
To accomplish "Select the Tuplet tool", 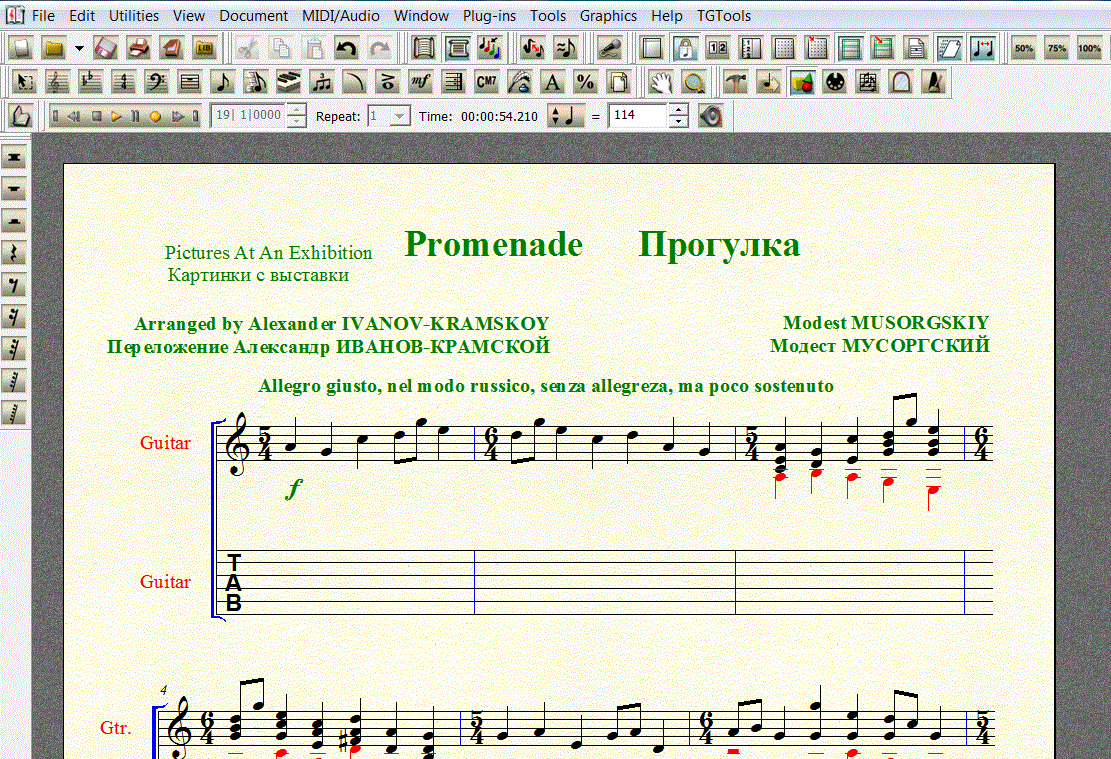I will (x=322, y=82).
